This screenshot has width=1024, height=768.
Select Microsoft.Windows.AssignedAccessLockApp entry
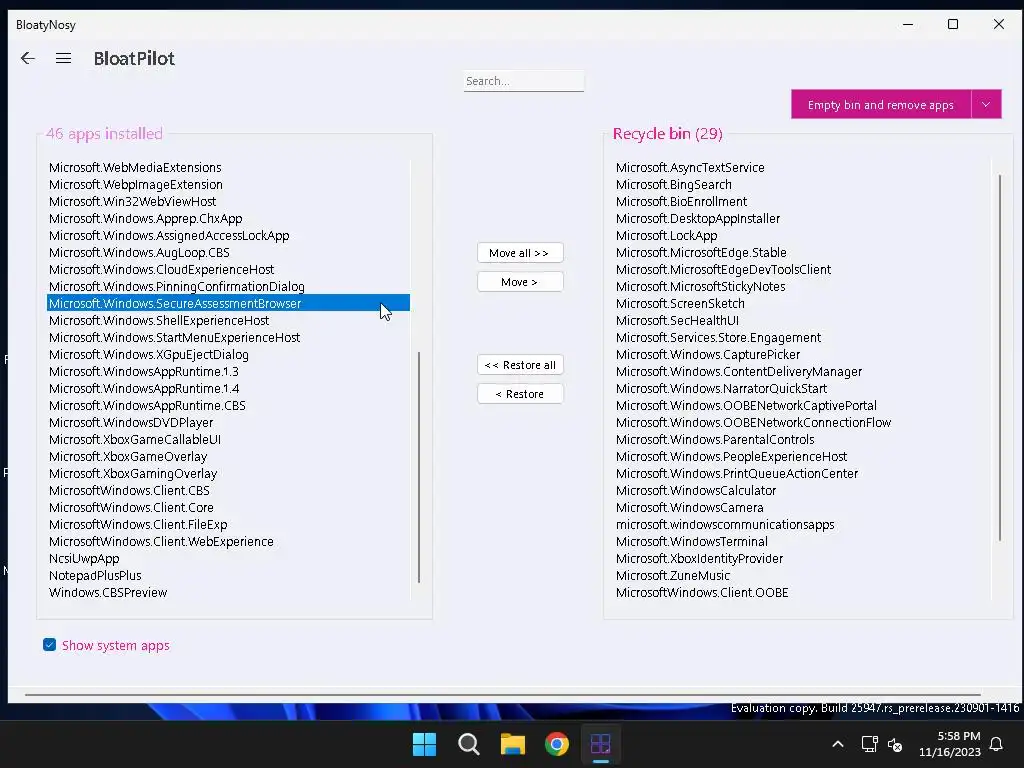(x=228, y=235)
